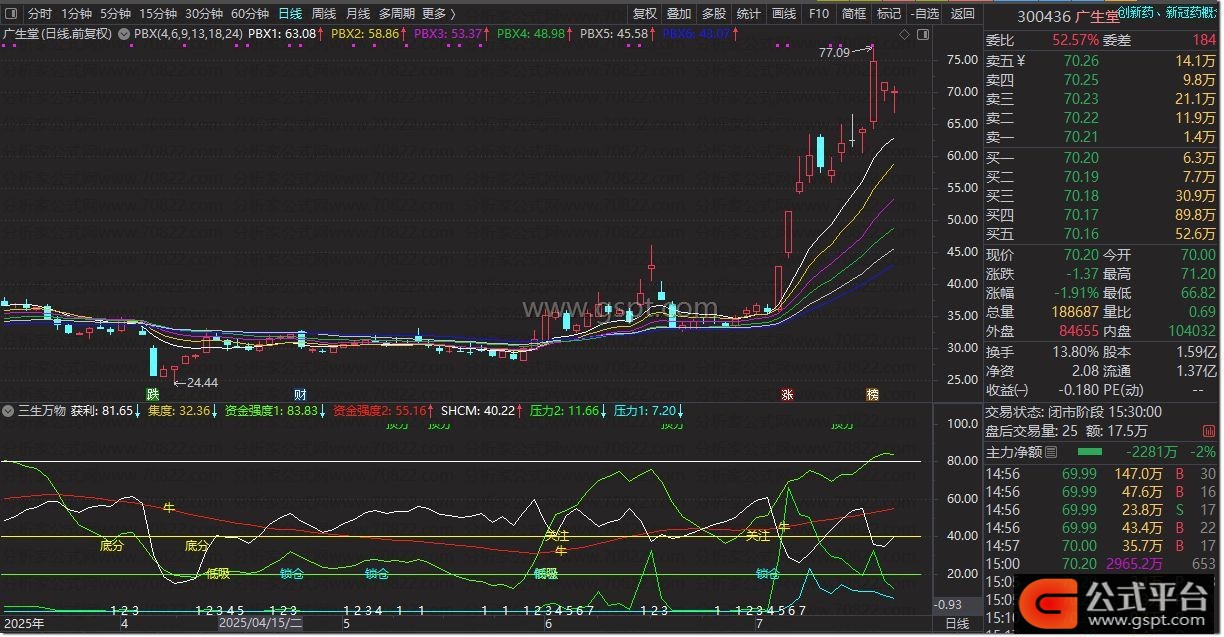This screenshot has width=1224, height=637.
Task: Click the 返回 back button
Action: point(963,14)
